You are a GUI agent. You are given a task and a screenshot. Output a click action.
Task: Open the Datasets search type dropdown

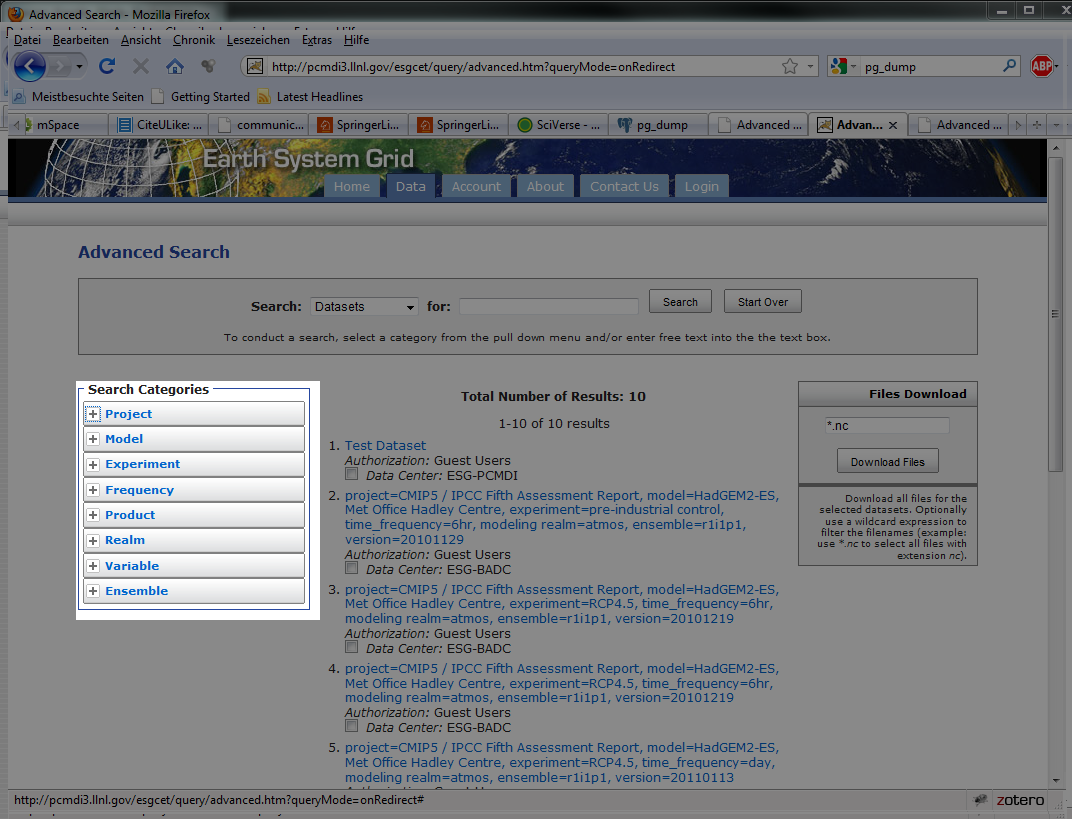(363, 306)
